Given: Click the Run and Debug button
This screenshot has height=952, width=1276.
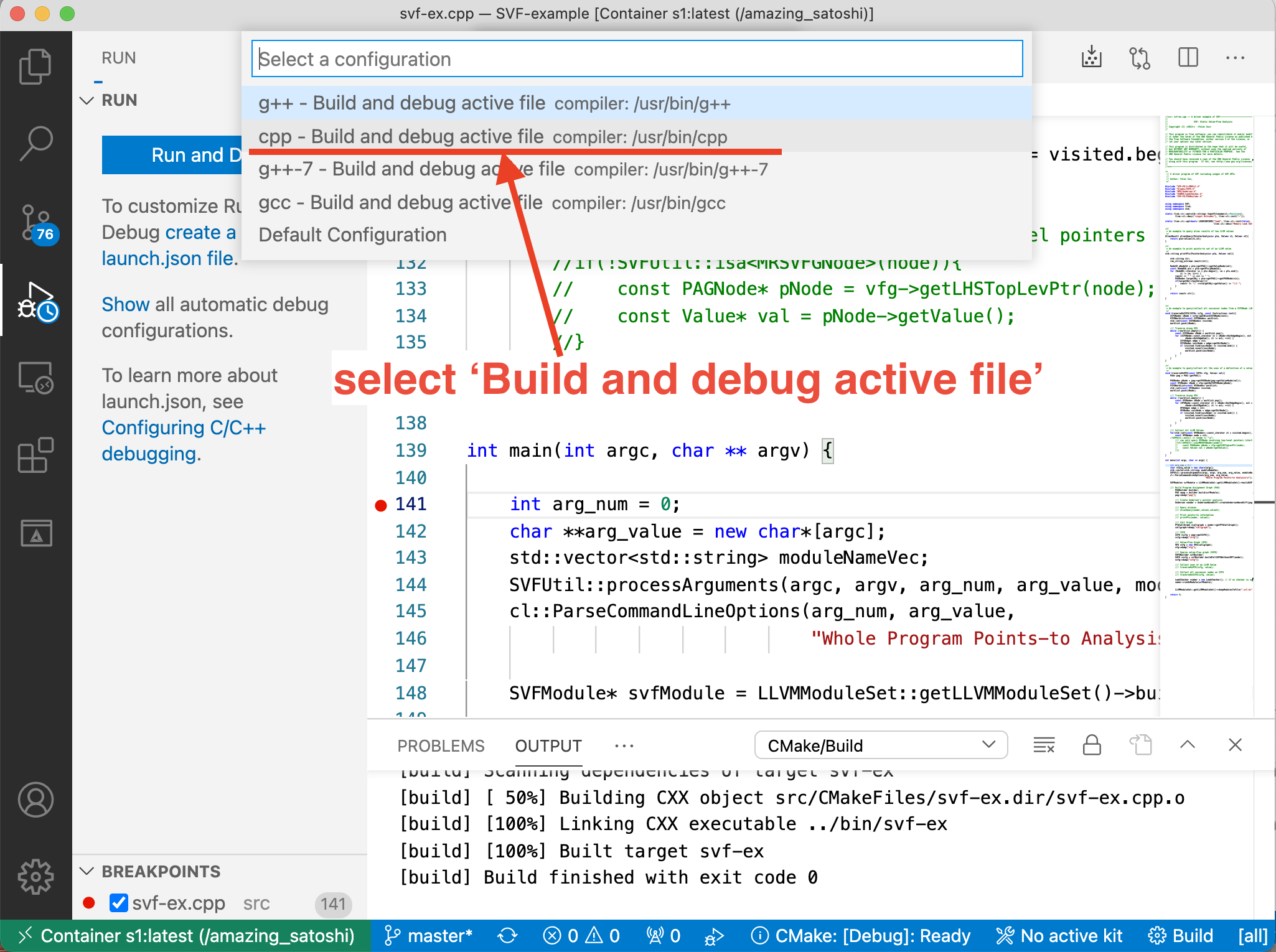Looking at the screenshot, I should (172, 155).
